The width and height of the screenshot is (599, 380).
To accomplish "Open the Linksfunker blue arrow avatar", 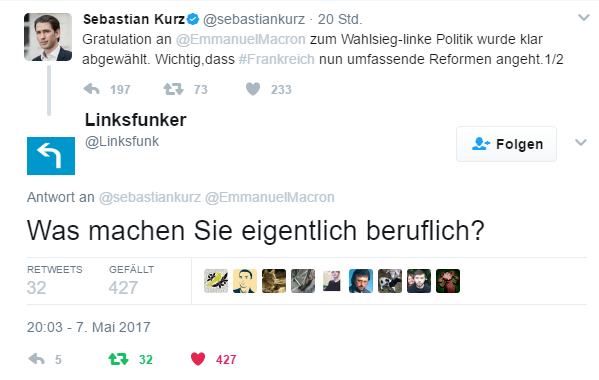I will [51, 156].
